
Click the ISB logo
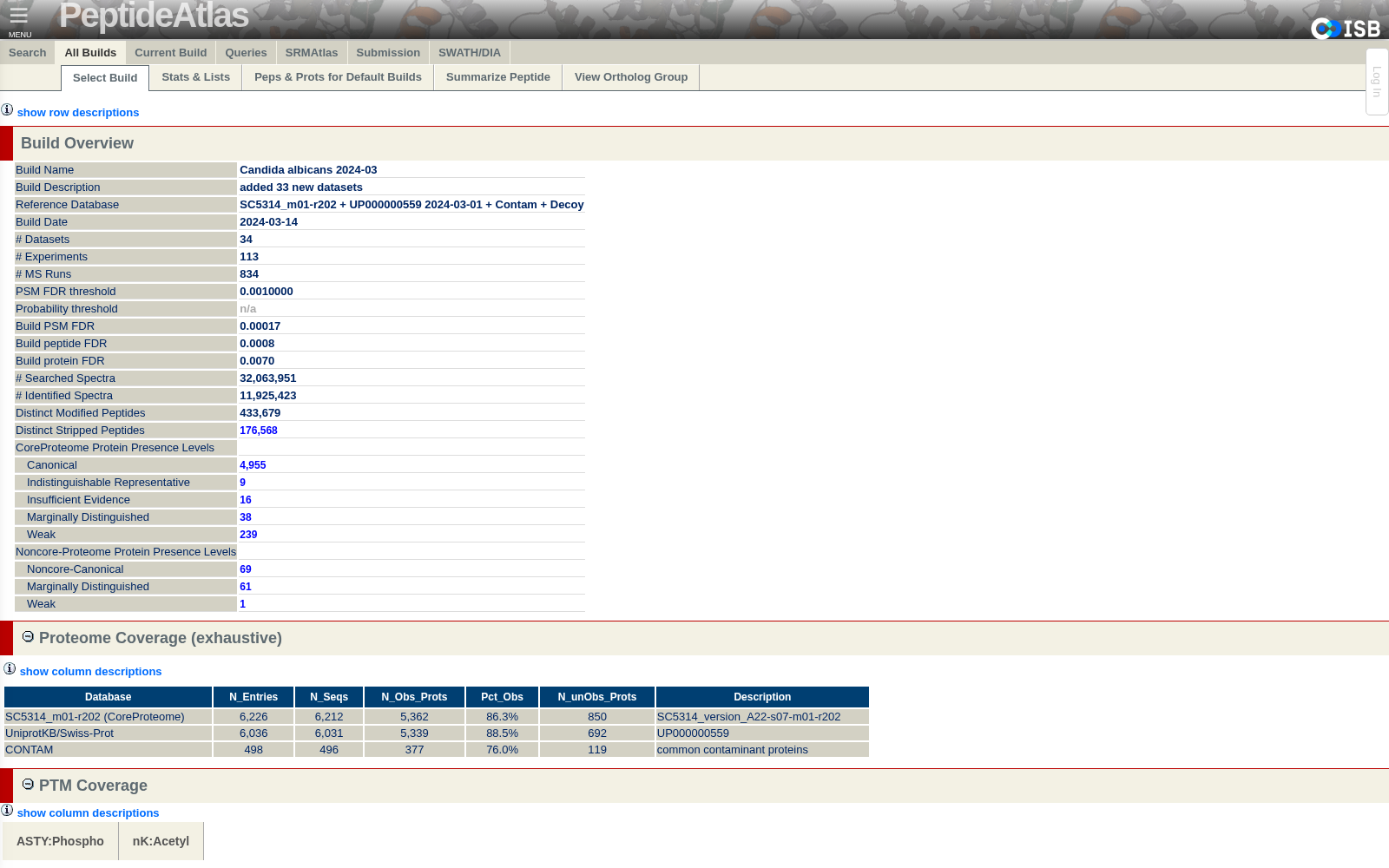point(1346,29)
